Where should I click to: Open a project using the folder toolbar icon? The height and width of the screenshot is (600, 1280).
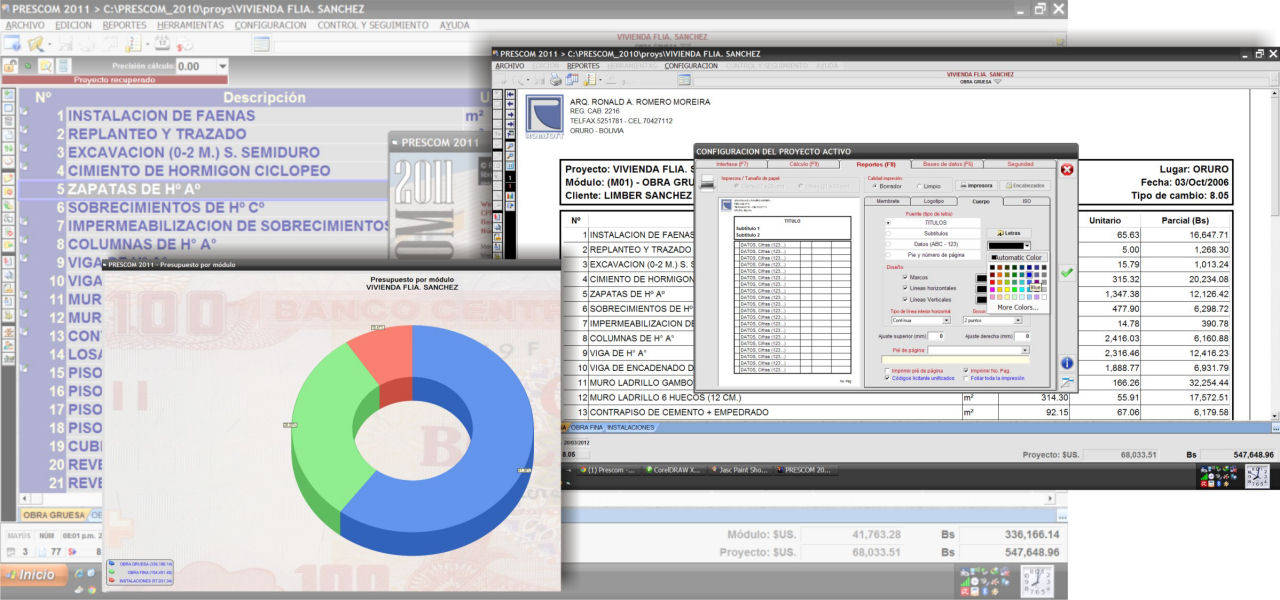coord(34,44)
